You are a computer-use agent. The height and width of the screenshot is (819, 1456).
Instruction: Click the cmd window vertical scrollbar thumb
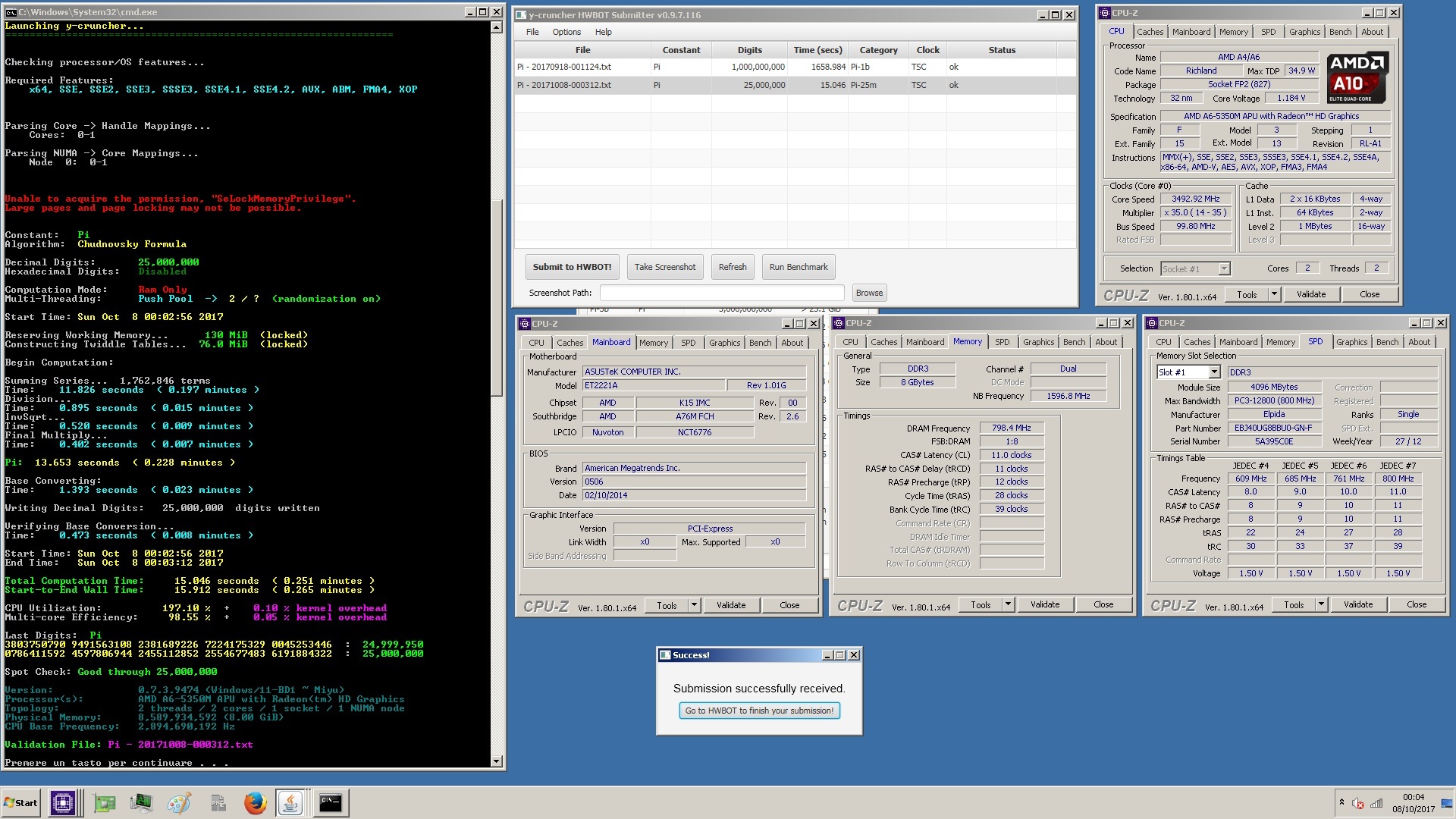pyautogui.click(x=496, y=297)
